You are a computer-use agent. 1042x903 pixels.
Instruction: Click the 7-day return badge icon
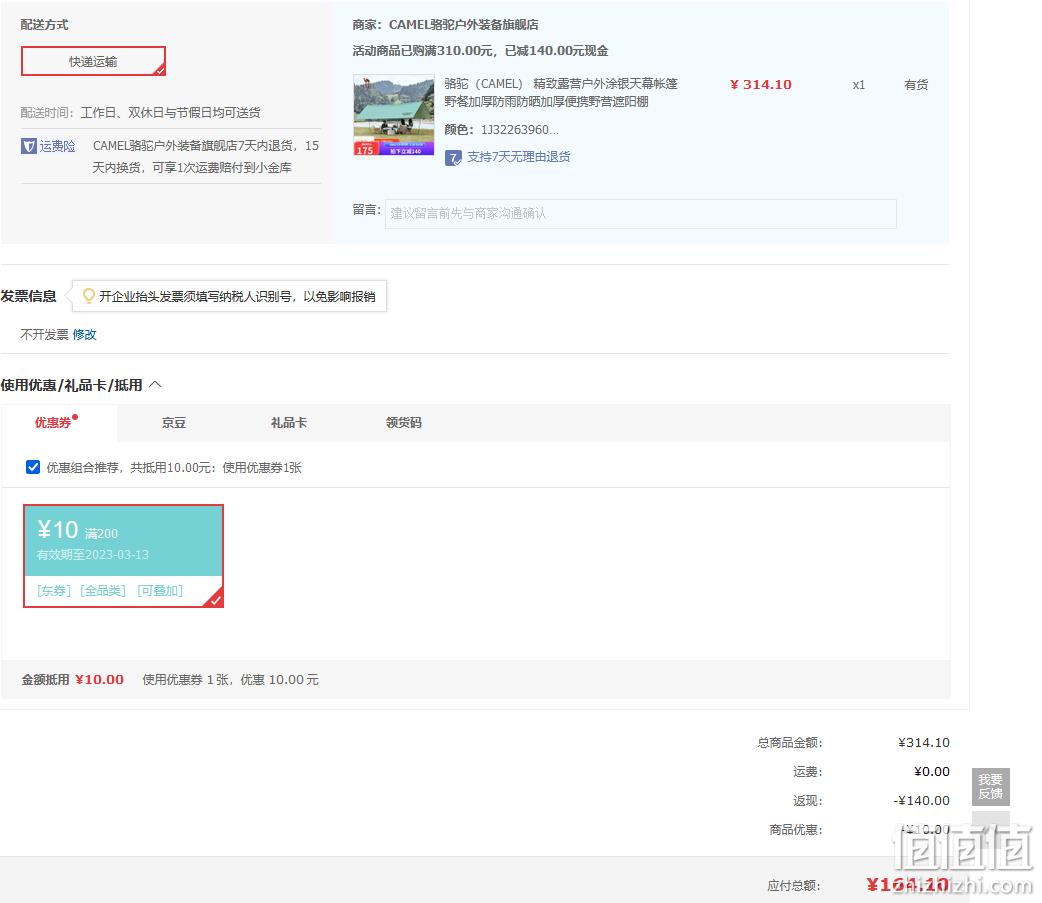(453, 157)
